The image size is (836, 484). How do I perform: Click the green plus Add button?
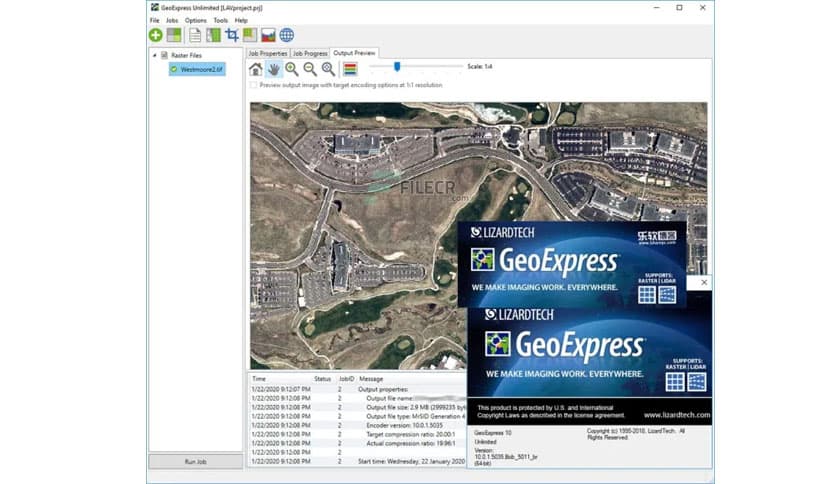tap(156, 35)
